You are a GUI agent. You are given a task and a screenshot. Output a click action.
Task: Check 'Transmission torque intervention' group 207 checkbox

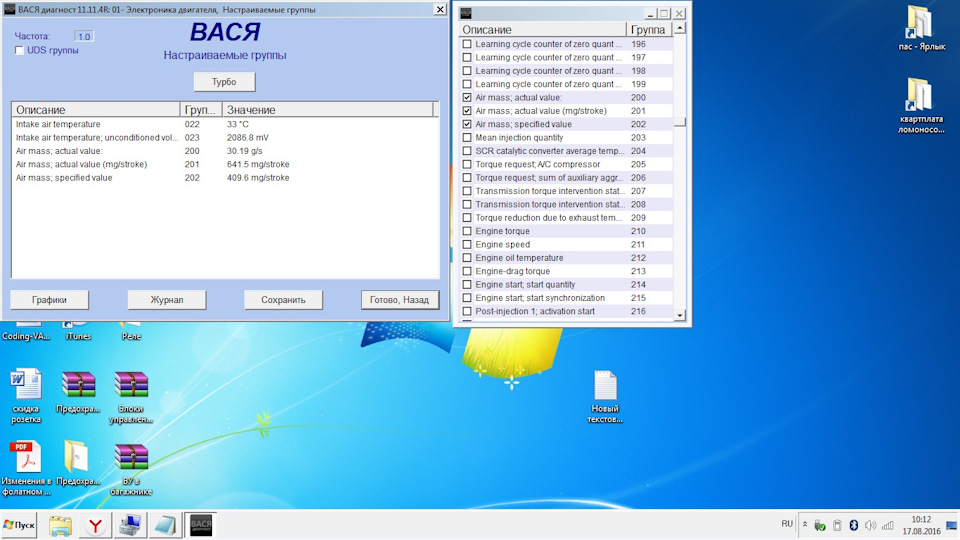pos(467,191)
